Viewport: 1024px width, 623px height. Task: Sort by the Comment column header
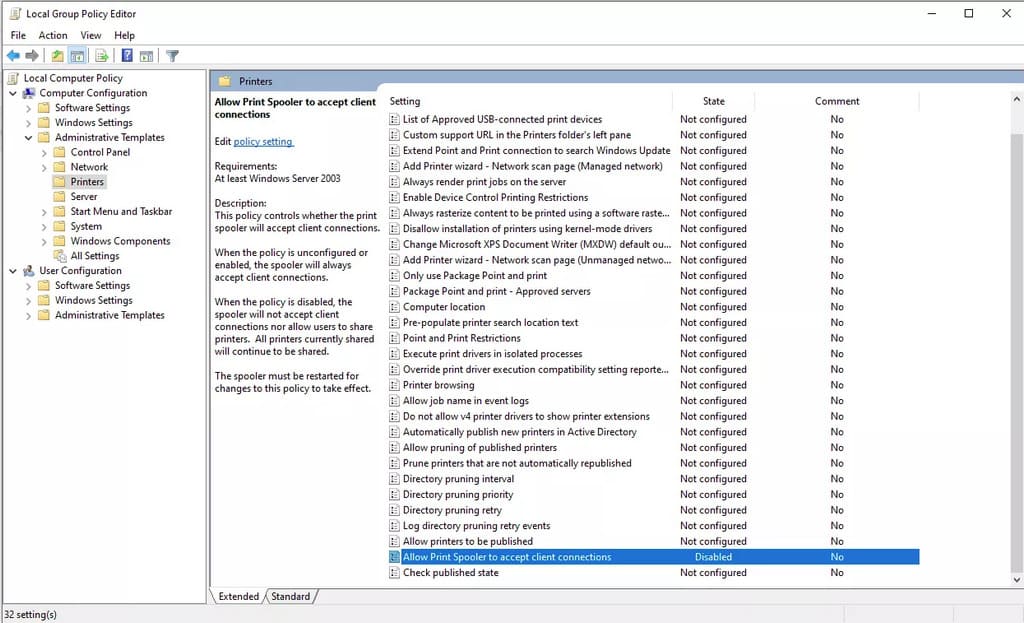point(837,101)
